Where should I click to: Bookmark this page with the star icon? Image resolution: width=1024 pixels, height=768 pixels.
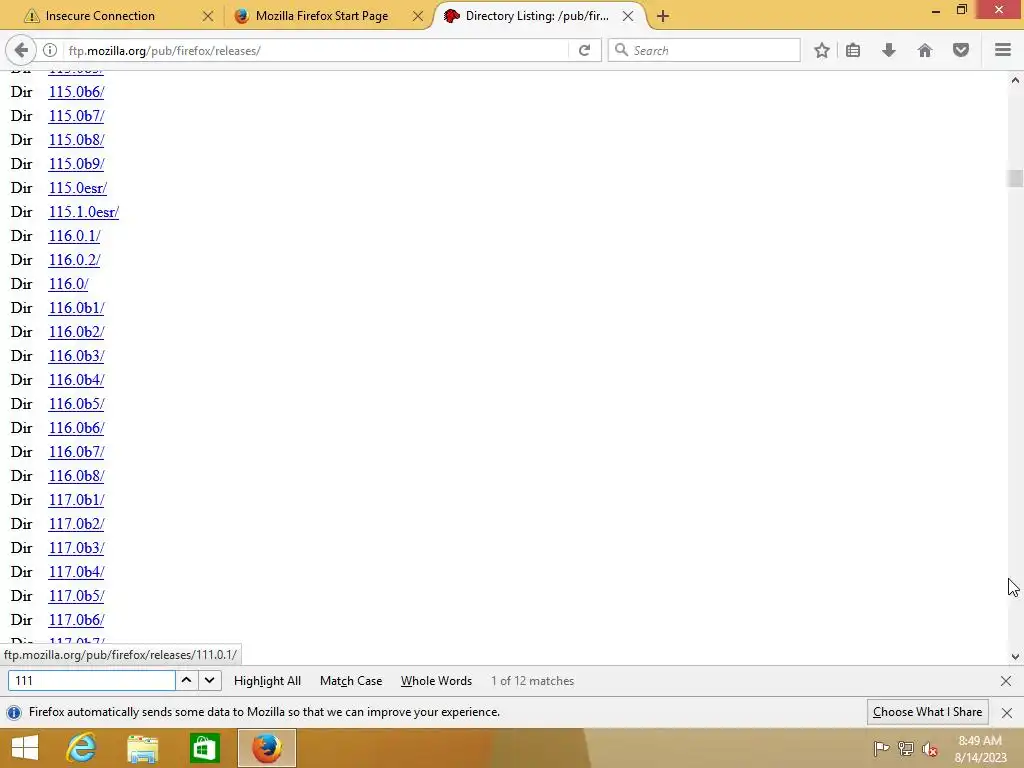pos(822,50)
